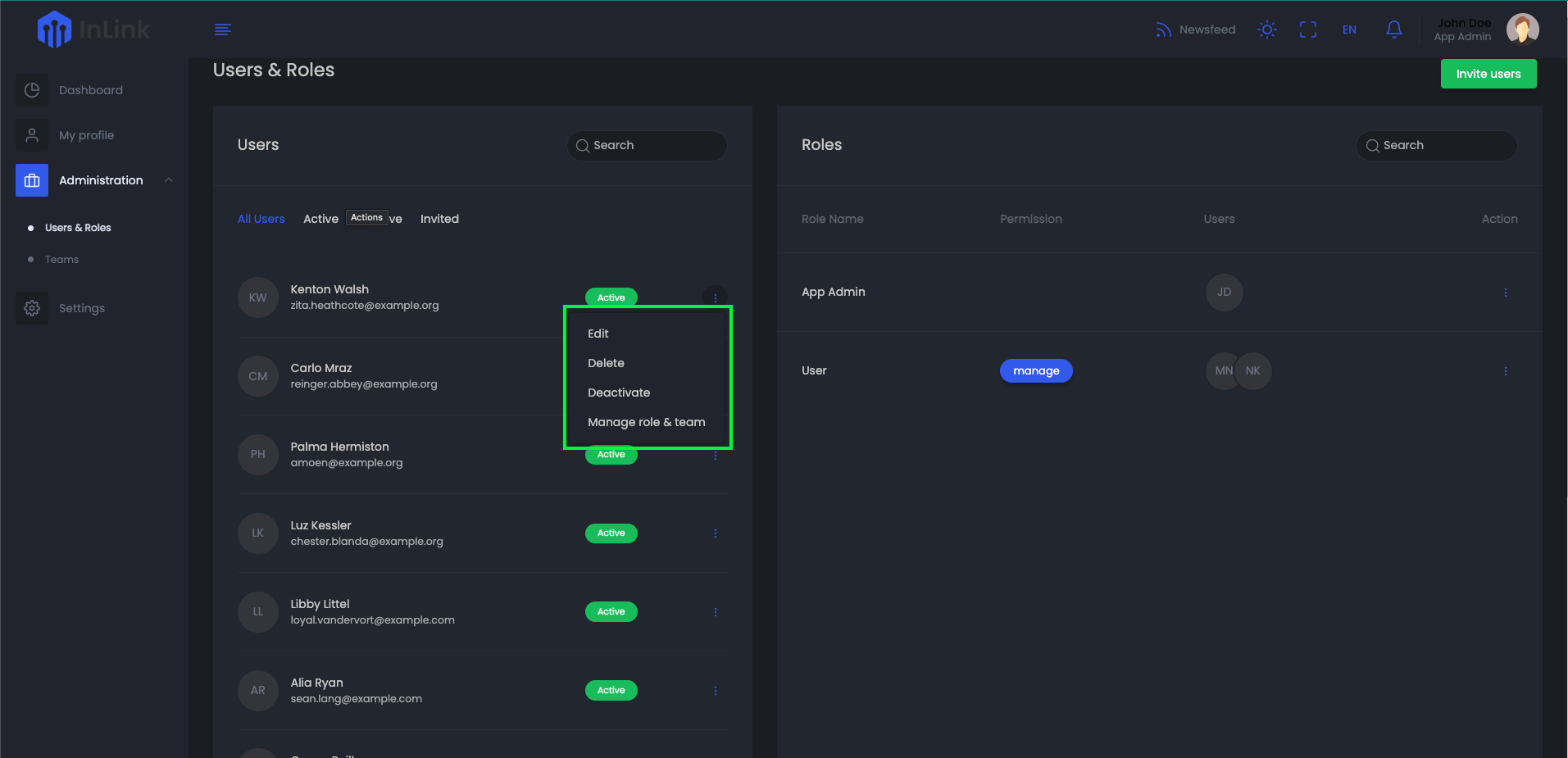The width and height of the screenshot is (1568, 758).
Task: Click the Users search field
Action: point(647,145)
